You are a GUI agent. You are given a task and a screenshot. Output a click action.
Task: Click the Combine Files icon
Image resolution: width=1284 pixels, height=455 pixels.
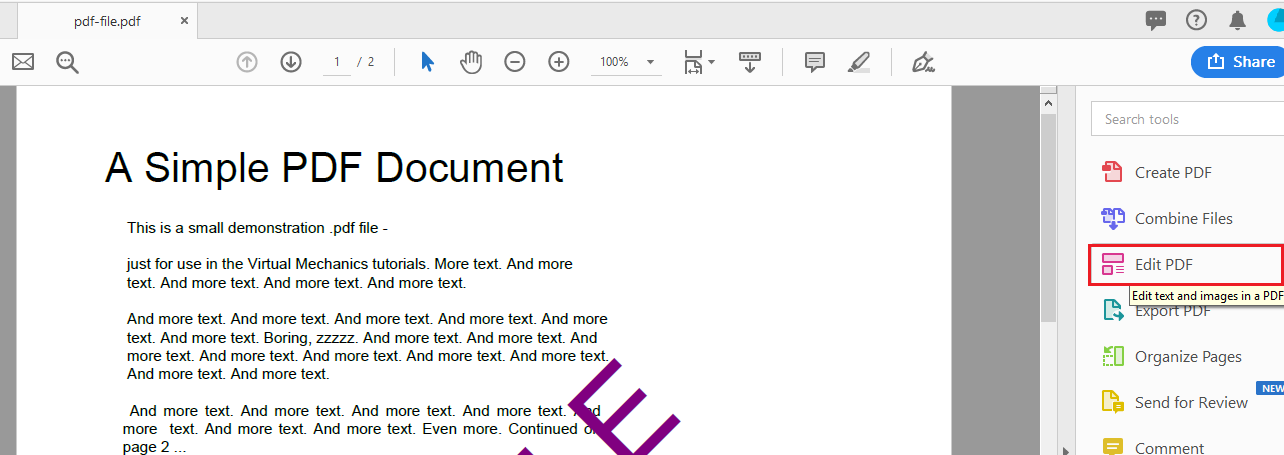coord(1113,218)
